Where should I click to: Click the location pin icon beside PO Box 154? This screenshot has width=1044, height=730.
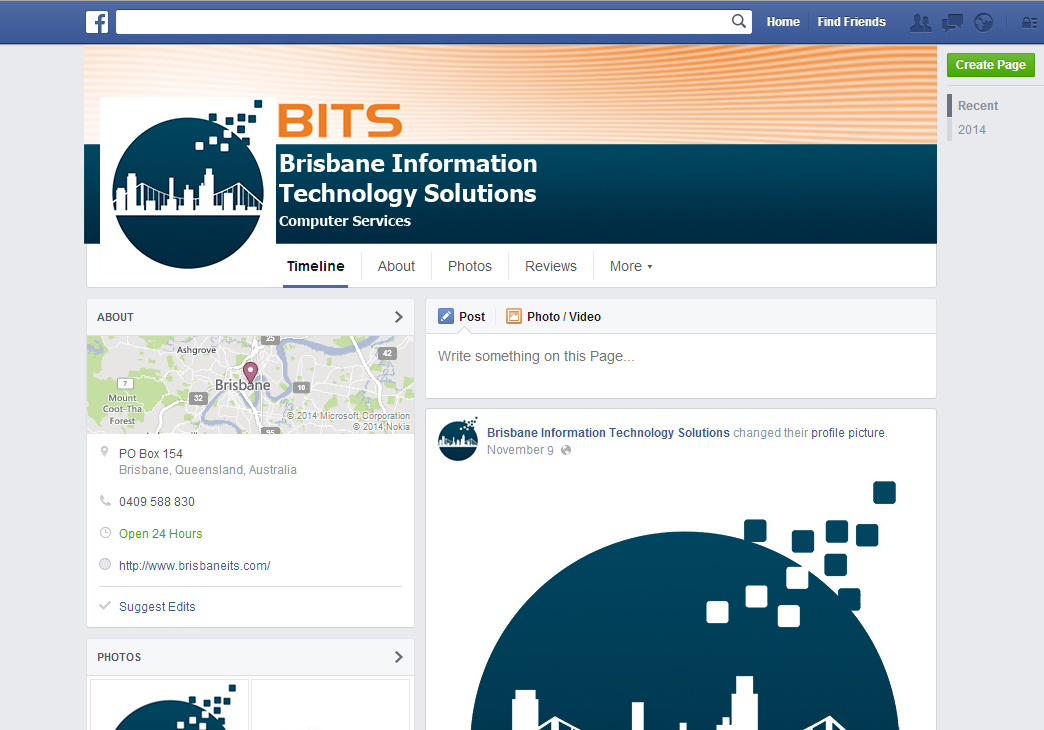click(105, 452)
